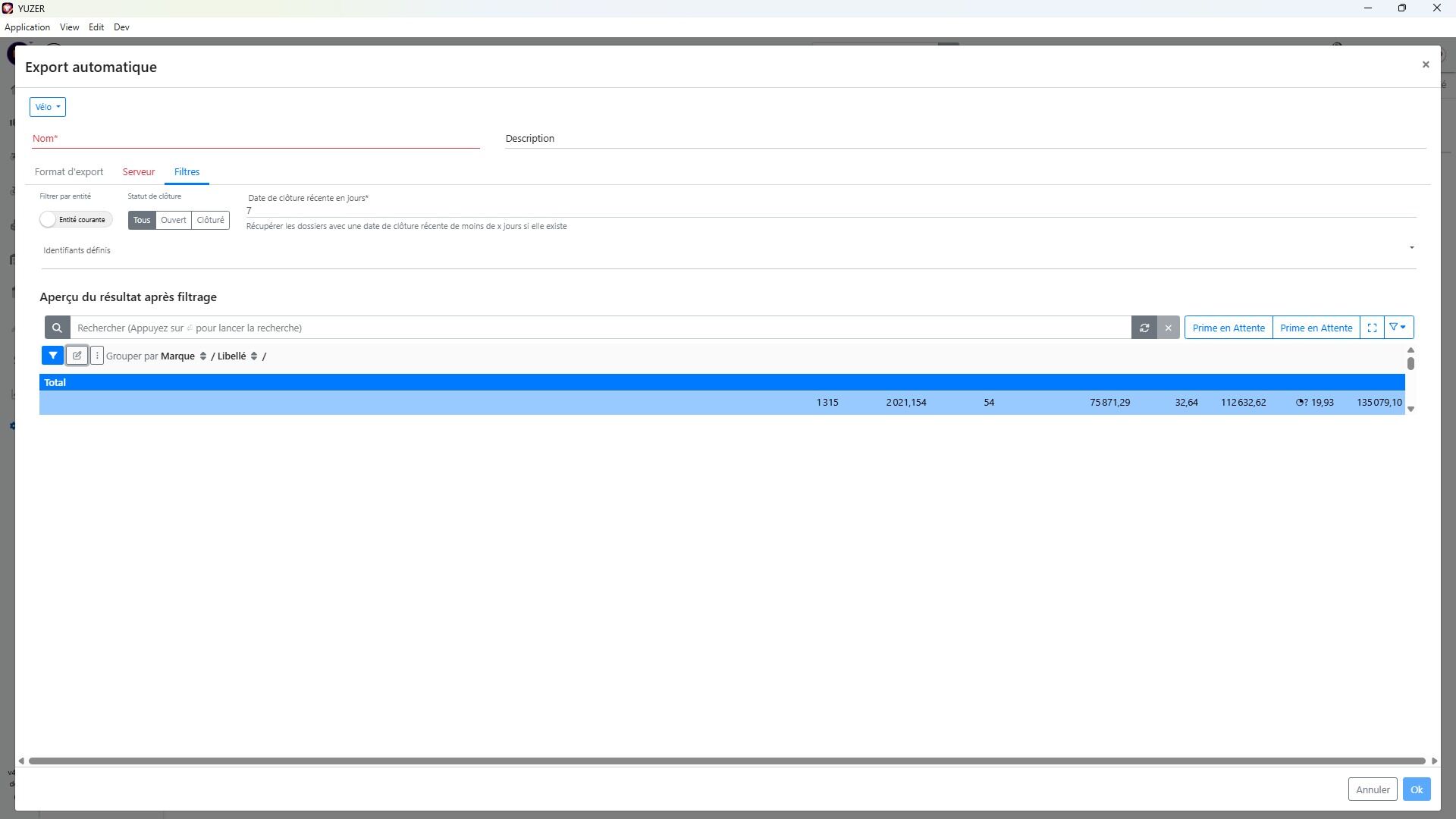Select Ouvert closing status
1456x819 pixels.
[173, 220]
